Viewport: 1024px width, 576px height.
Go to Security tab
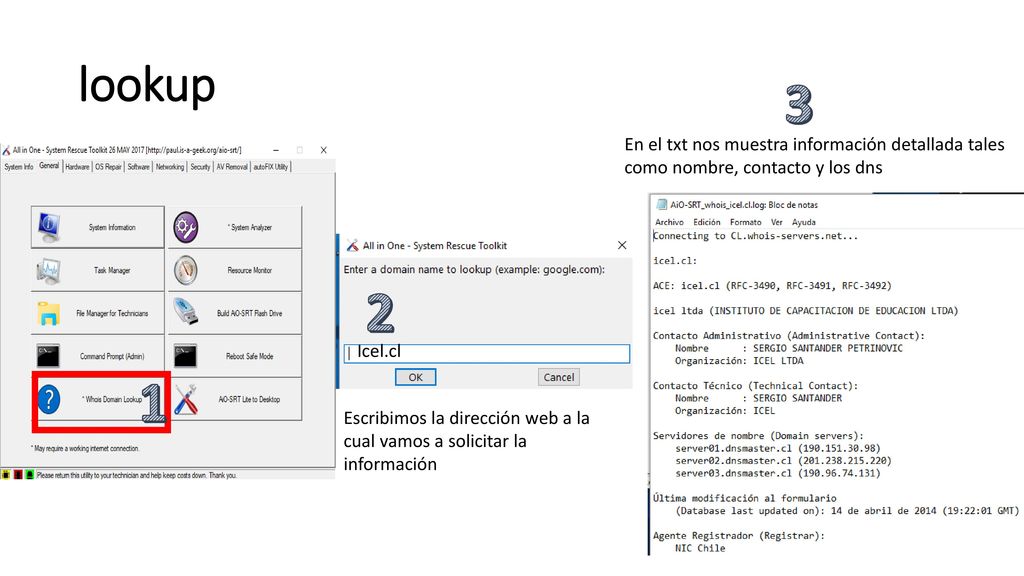tap(200, 167)
